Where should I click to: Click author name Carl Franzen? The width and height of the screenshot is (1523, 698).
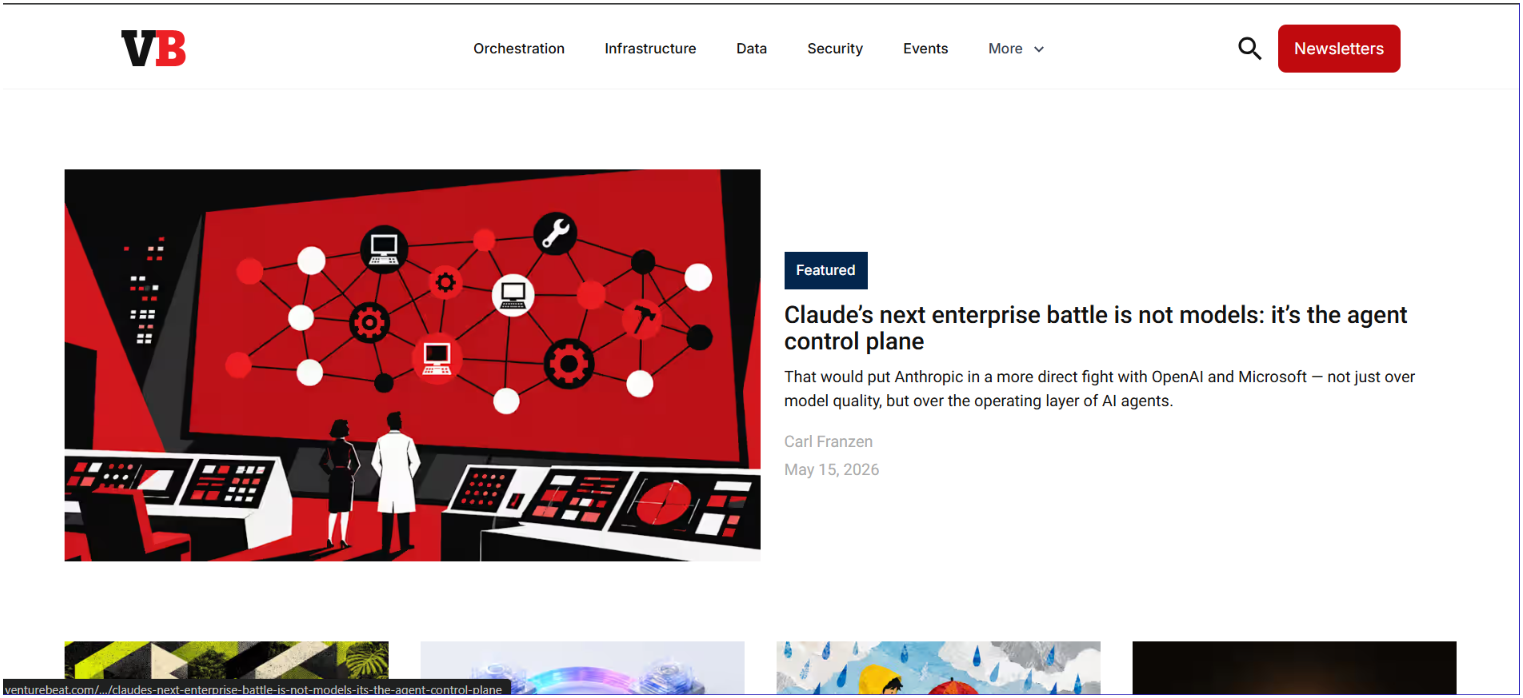(x=829, y=441)
